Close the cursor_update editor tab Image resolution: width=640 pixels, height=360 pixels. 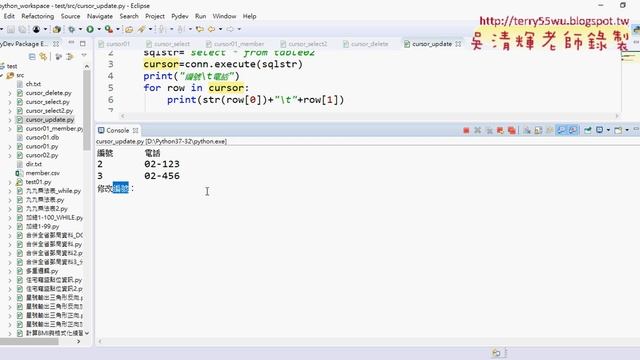(458, 44)
